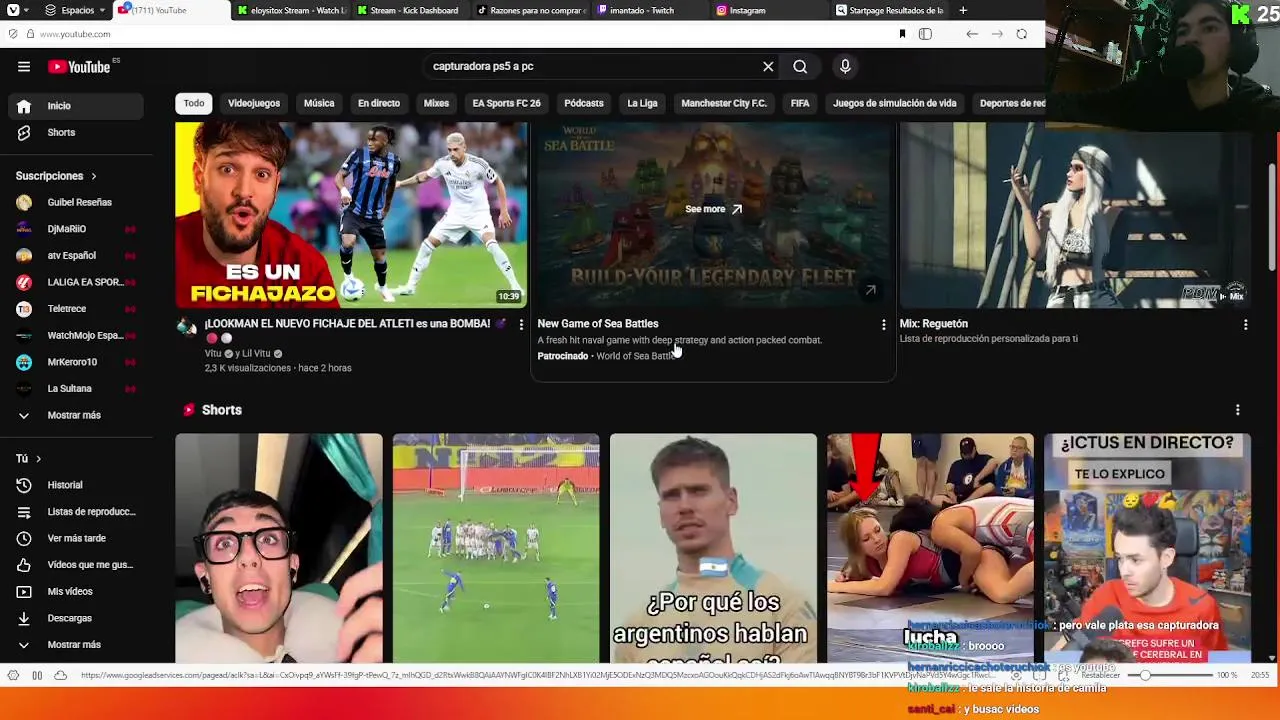The height and width of the screenshot is (720, 1280).
Task: Select the Videojuegos filter chip
Action: pyautogui.click(x=254, y=103)
